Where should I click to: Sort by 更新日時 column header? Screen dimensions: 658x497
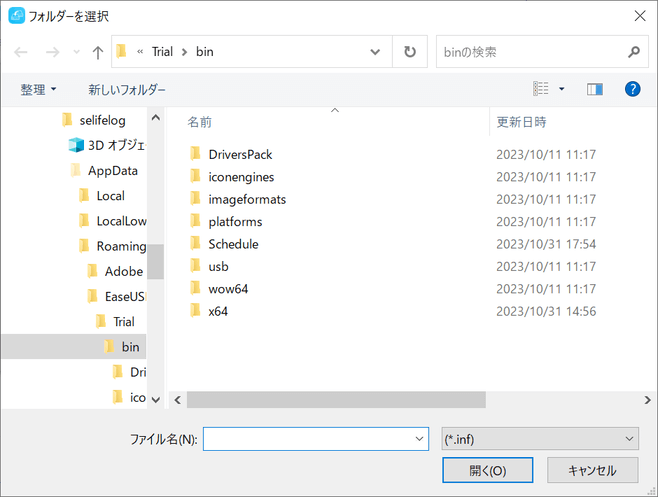(x=522, y=122)
